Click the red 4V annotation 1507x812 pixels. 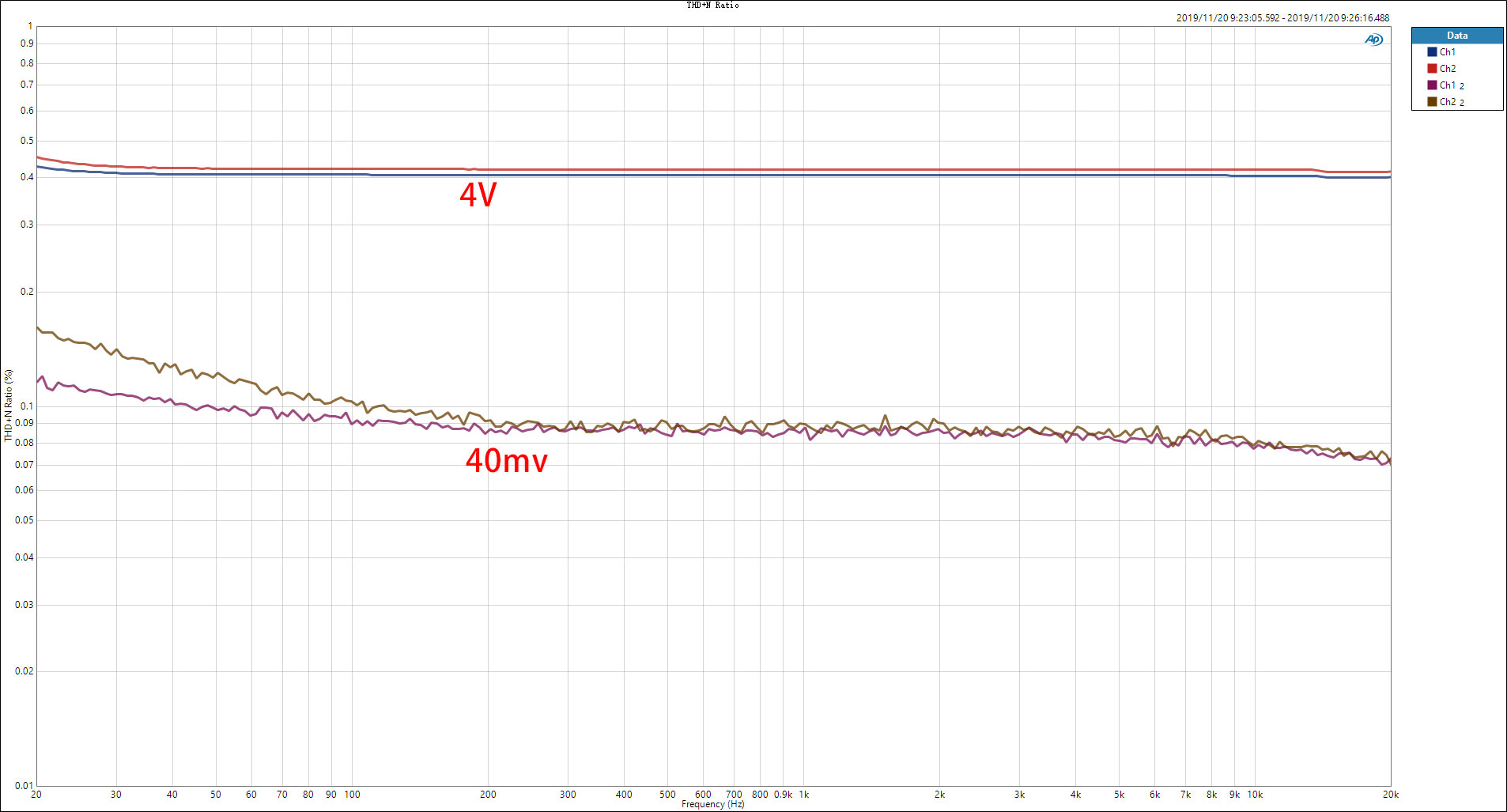478,195
